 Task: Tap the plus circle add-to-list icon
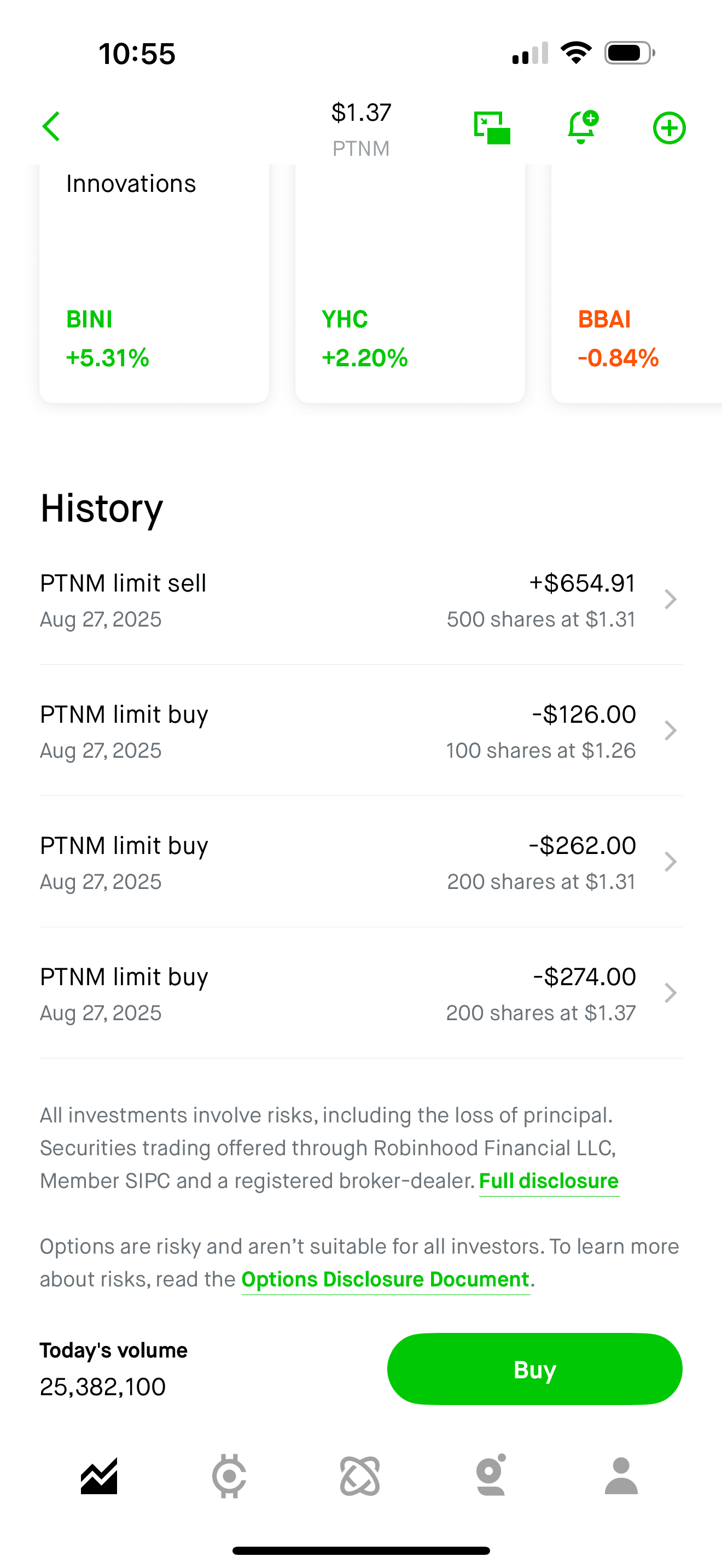[x=669, y=128]
